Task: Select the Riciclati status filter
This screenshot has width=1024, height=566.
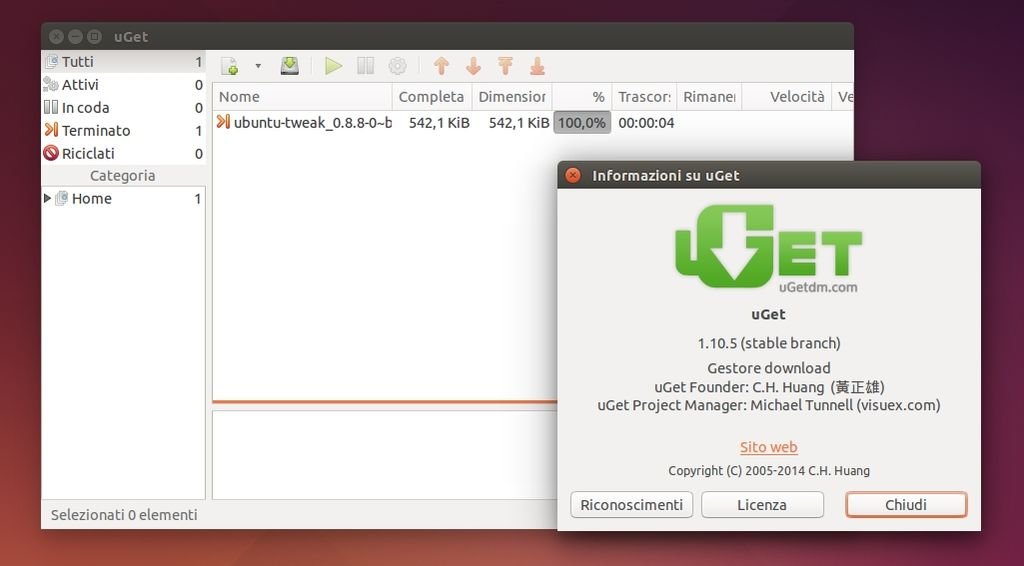Action: 123,153
